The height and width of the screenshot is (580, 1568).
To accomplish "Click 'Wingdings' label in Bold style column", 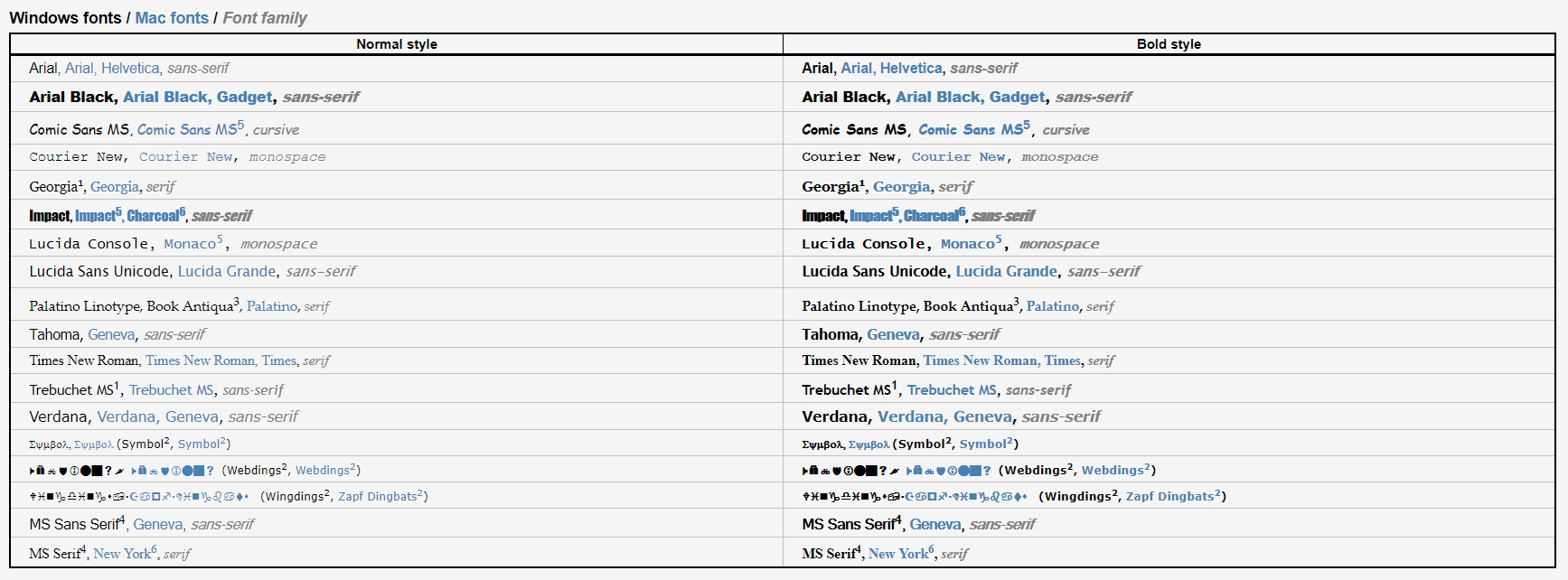I will click(1078, 497).
